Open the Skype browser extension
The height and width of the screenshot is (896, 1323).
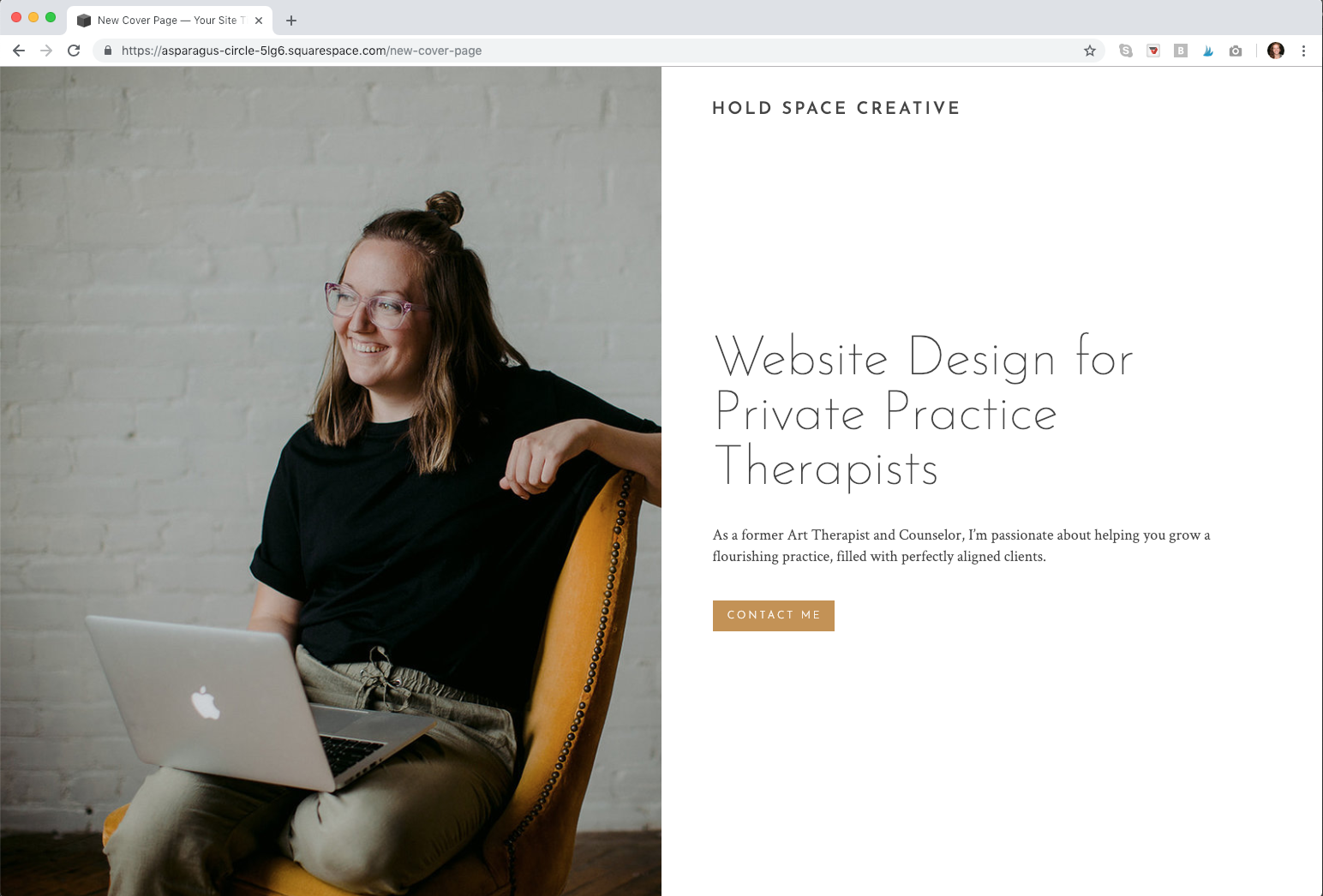(1126, 51)
